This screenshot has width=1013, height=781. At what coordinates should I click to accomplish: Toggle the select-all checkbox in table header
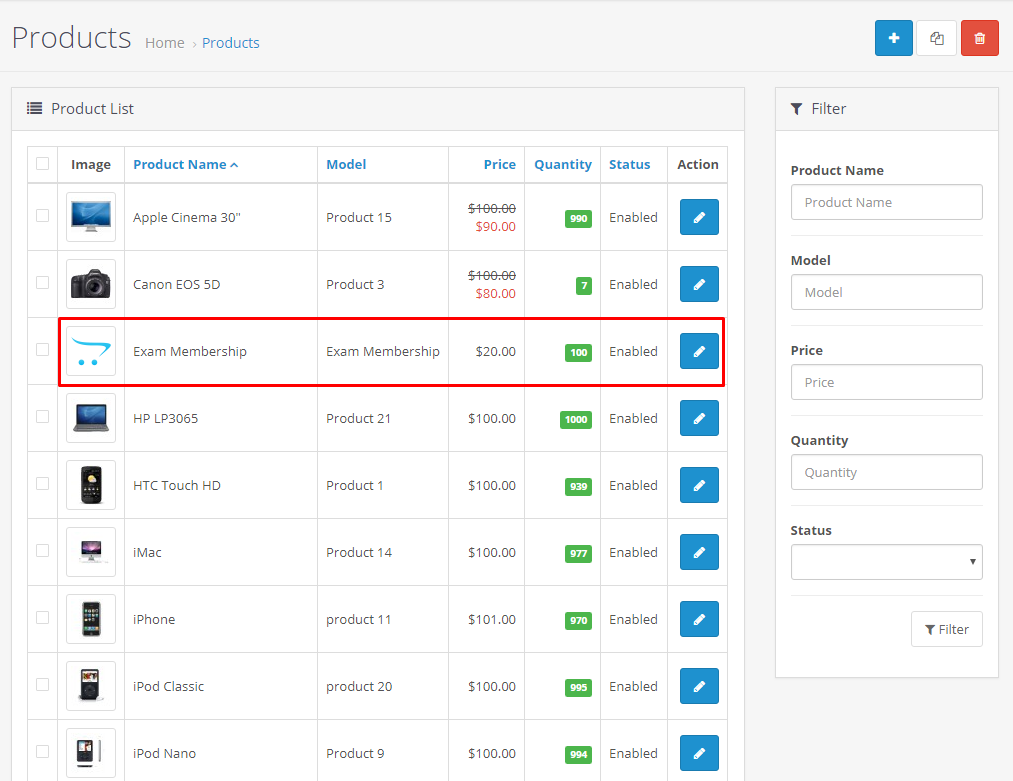click(x=43, y=163)
